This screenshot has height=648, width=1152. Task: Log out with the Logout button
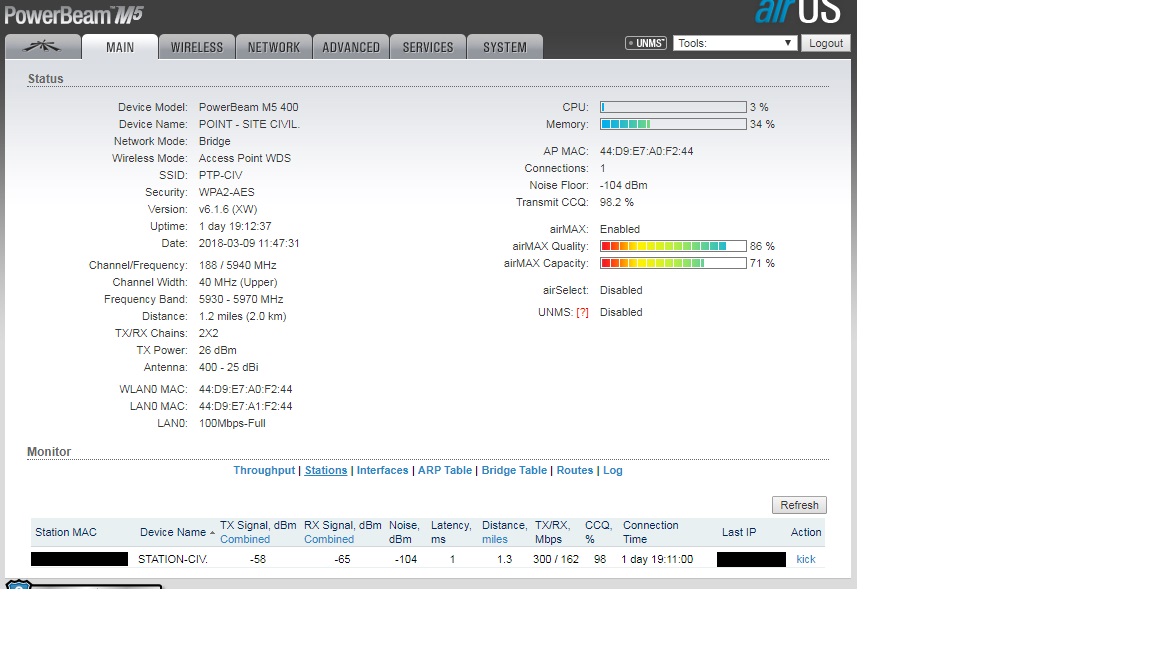click(x=826, y=43)
